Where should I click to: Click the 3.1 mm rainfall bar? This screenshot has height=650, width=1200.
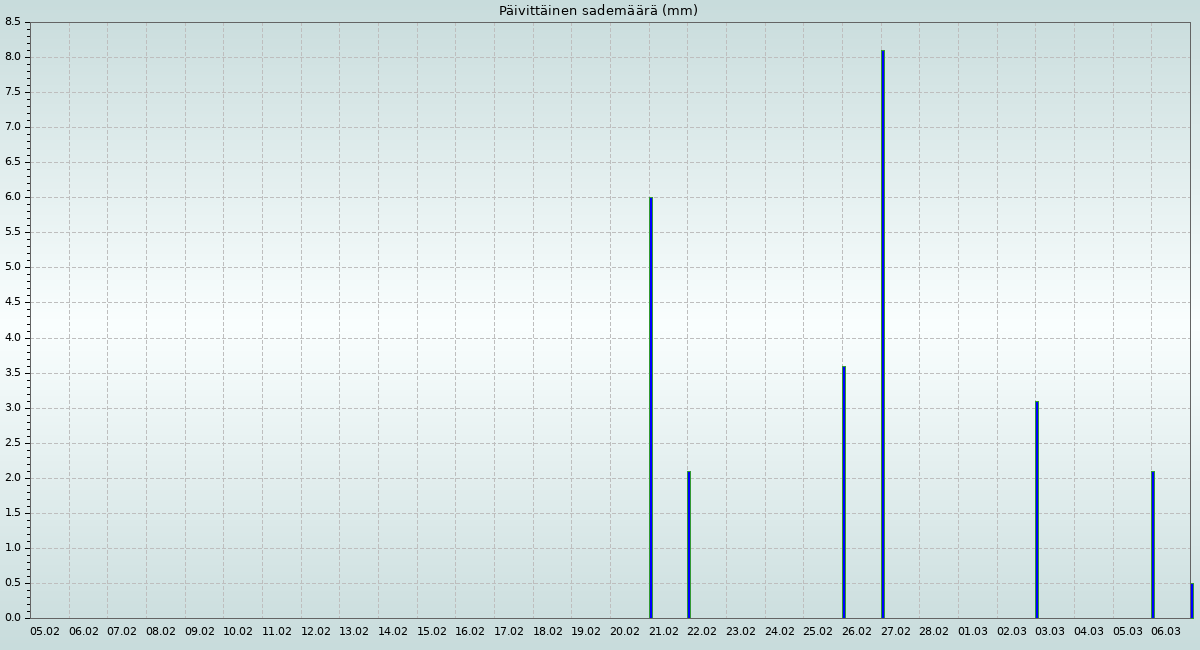[1036, 510]
